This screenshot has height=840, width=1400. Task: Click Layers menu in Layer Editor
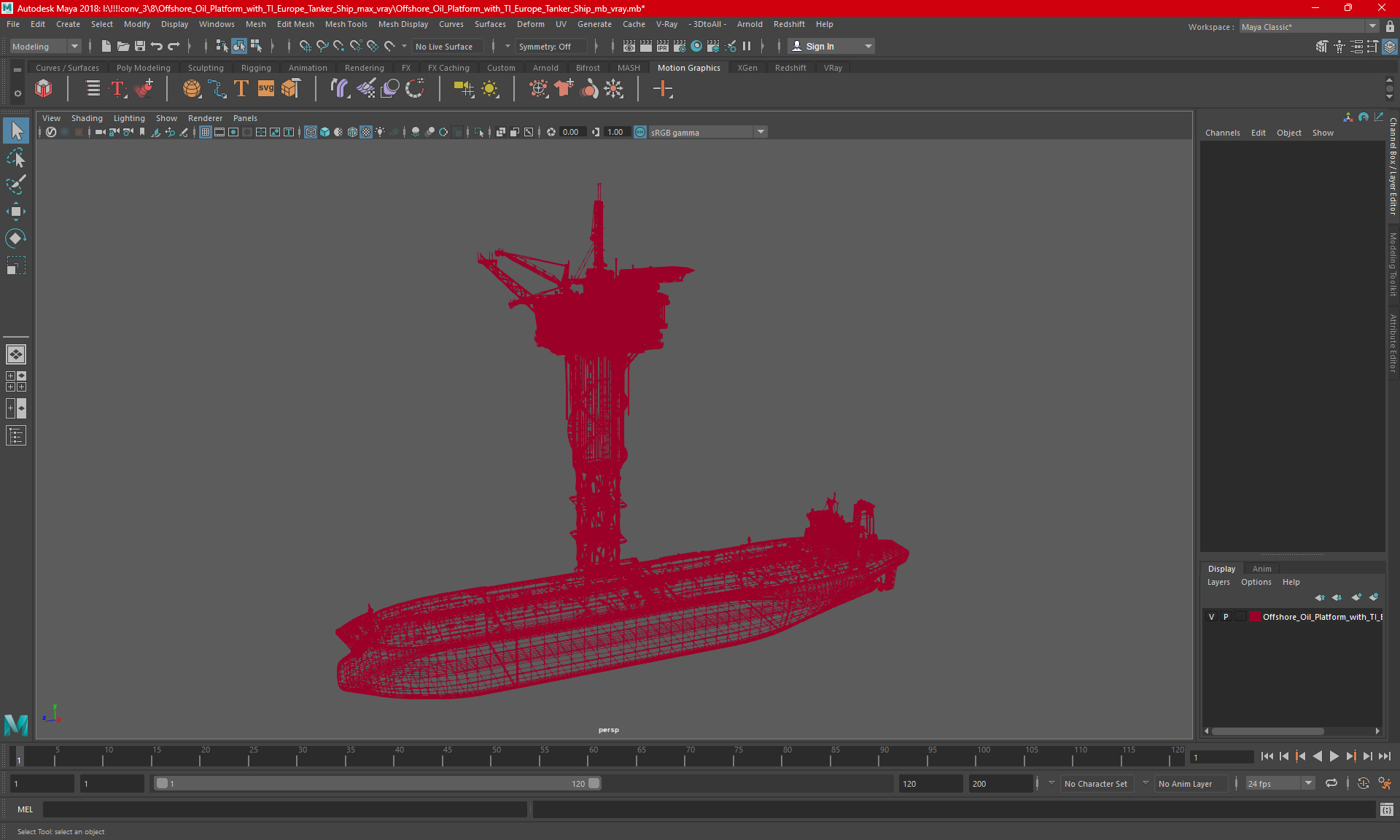1218,582
